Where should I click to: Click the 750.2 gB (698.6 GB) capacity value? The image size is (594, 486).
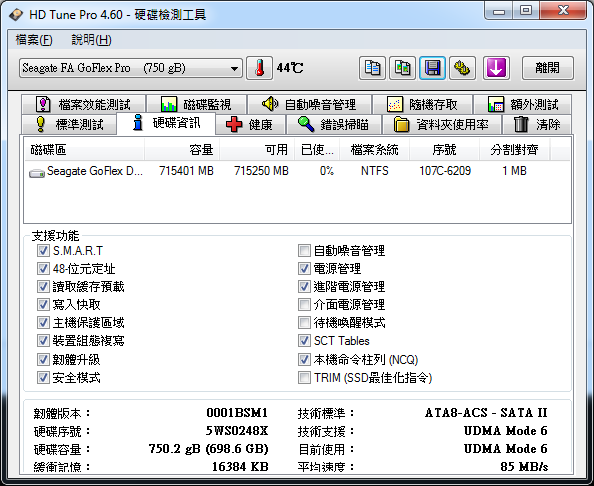pos(208,449)
